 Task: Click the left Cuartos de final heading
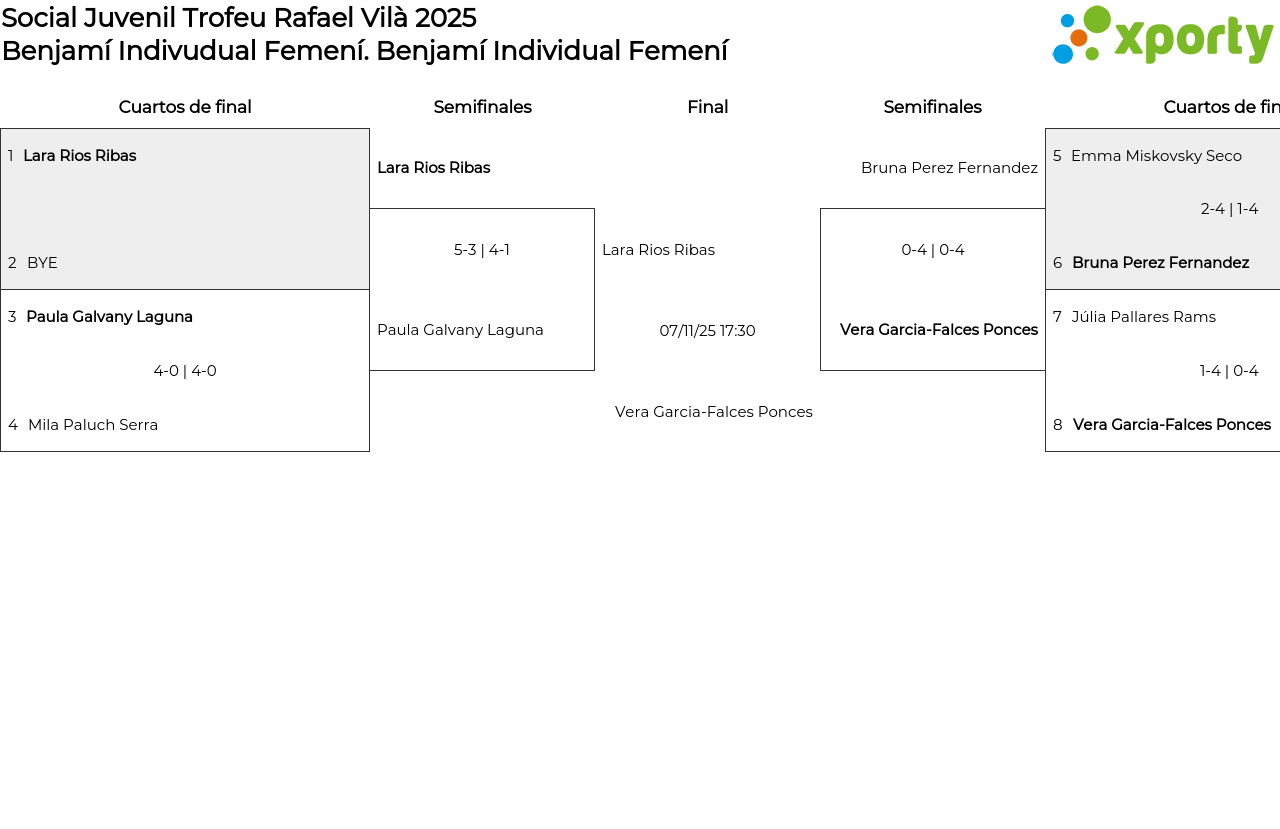pos(185,107)
